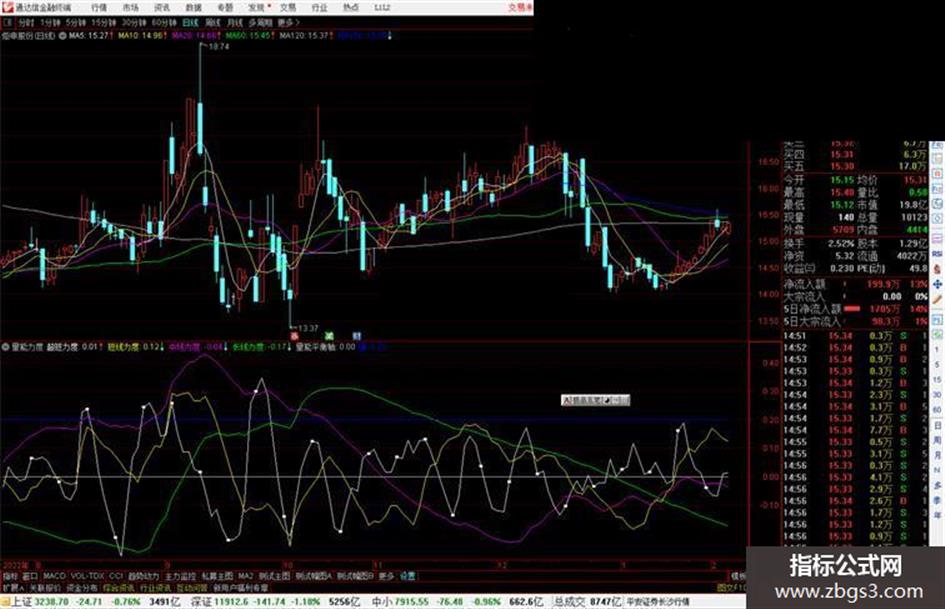Screen dimensions: 945x609
Task: Open the 交易 menu
Action: click(x=288, y=7)
